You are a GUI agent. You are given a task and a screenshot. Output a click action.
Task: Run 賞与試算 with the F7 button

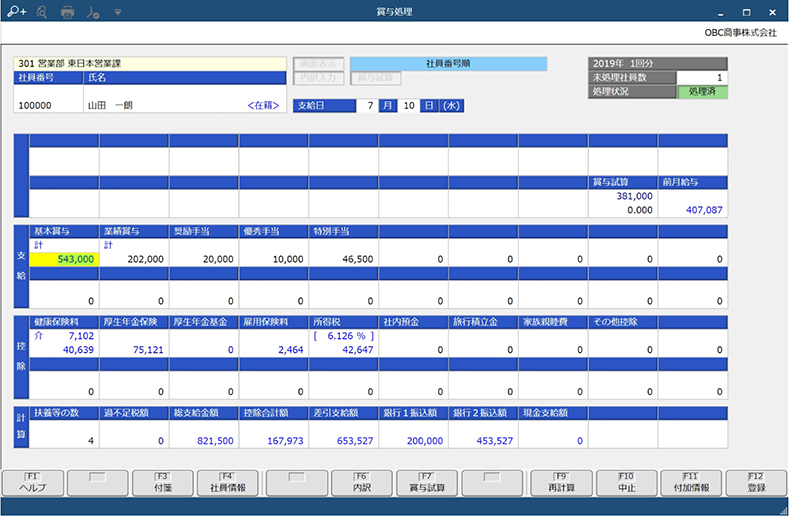pos(427,484)
